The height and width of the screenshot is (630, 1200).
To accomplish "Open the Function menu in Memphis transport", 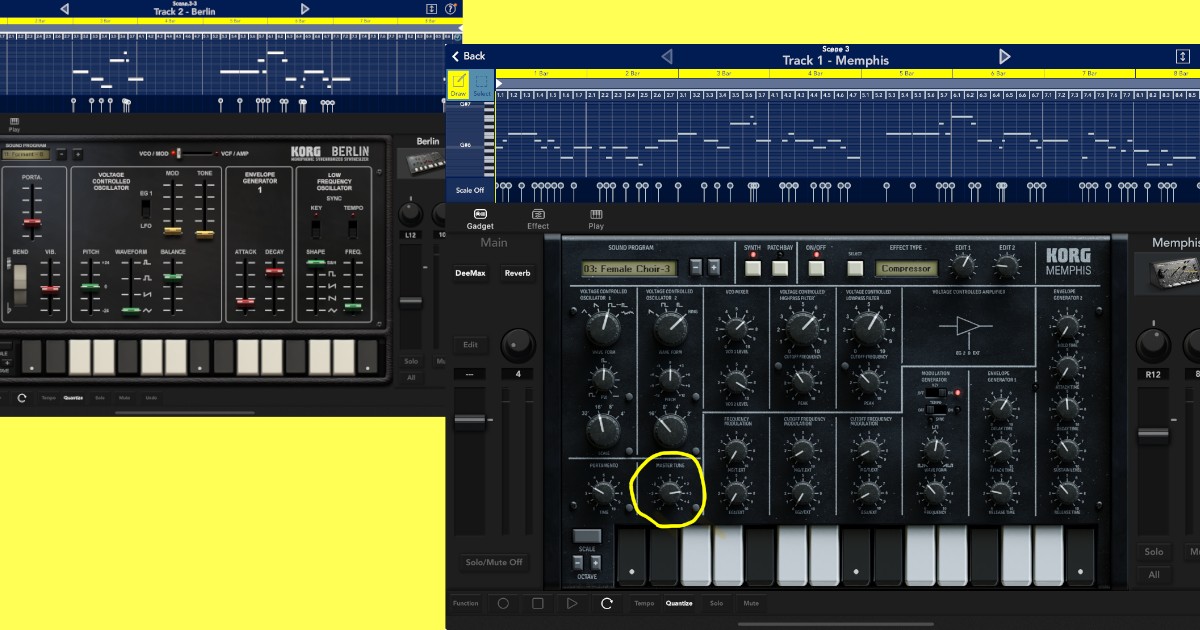I will click(x=465, y=603).
